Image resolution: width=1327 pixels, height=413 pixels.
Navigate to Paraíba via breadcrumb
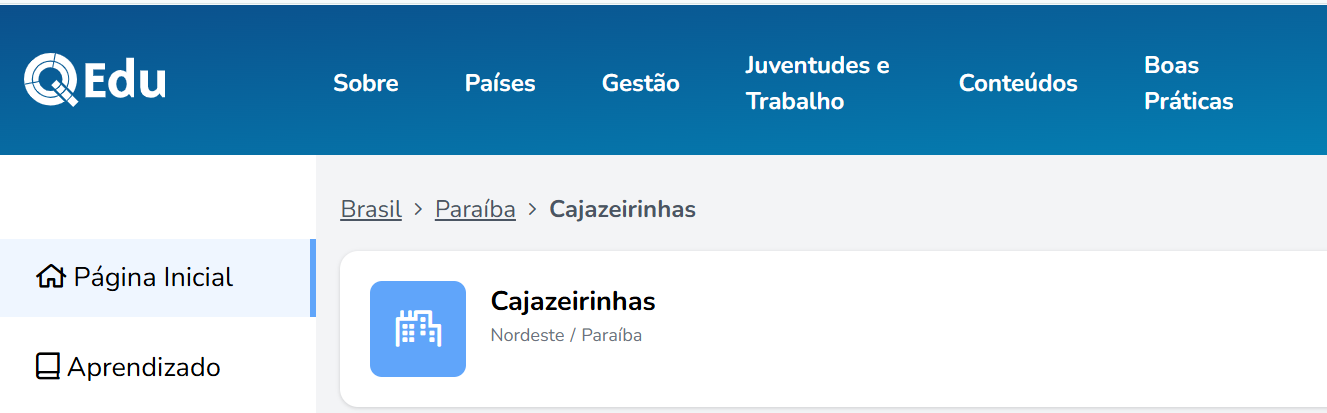pos(475,210)
